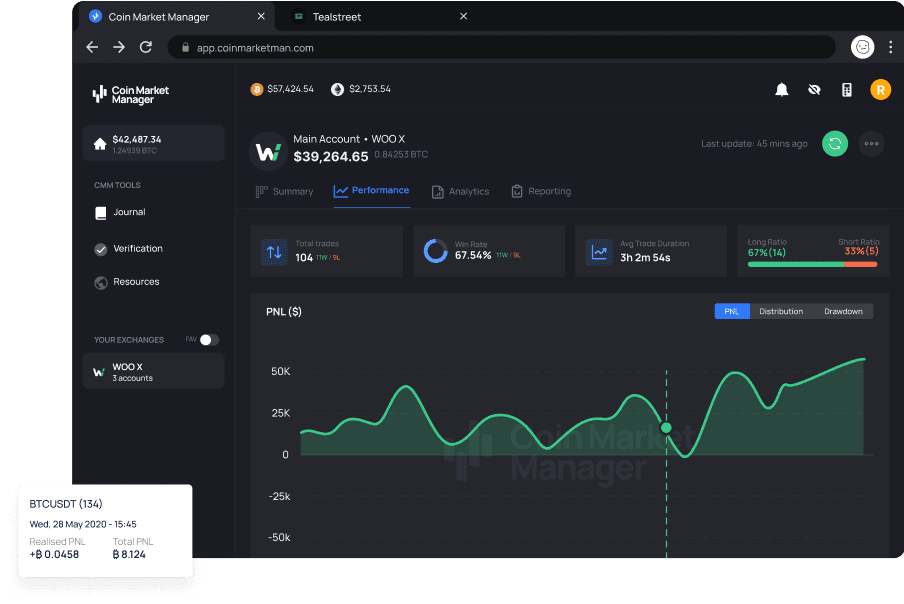Select the WOO X exchange with 3 accounts
Image resolution: width=904 pixels, height=604 pixels.
click(x=153, y=372)
